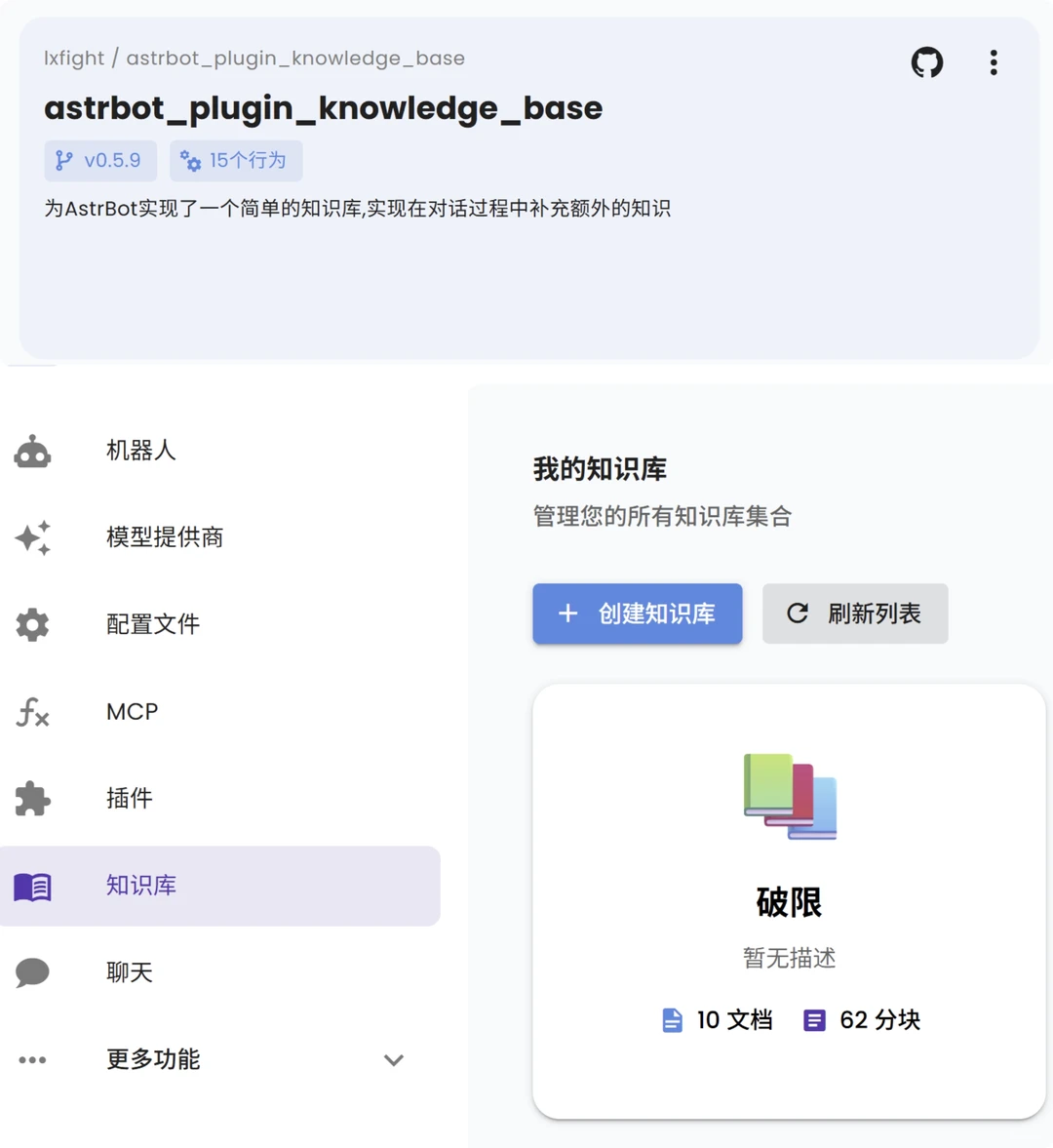The image size is (1053, 1148).
Task: Click the 创建知识库 button
Action: click(x=637, y=614)
